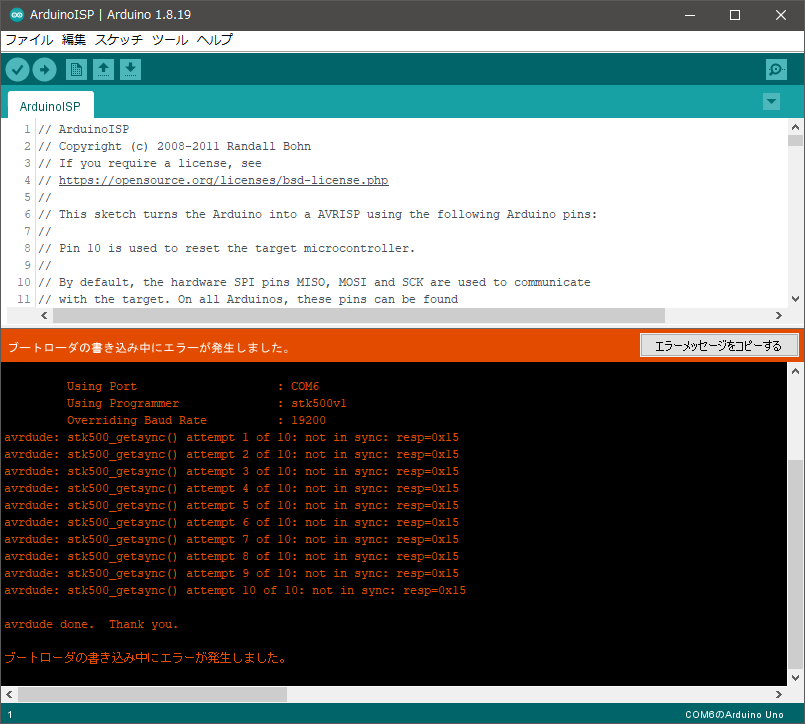
Task: Click console line 'attempt 5 of 10'
Action: pyautogui.click(x=232, y=505)
